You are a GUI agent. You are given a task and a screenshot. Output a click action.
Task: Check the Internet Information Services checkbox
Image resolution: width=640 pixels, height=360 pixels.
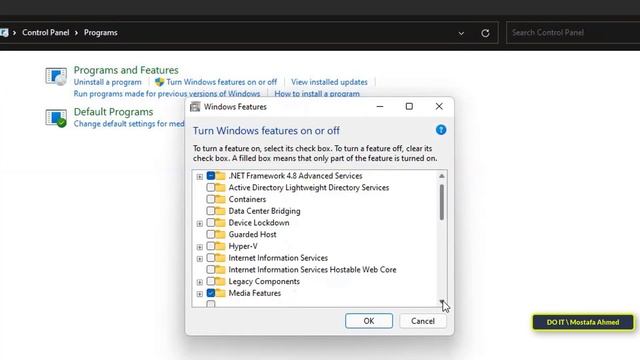pyautogui.click(x=211, y=258)
